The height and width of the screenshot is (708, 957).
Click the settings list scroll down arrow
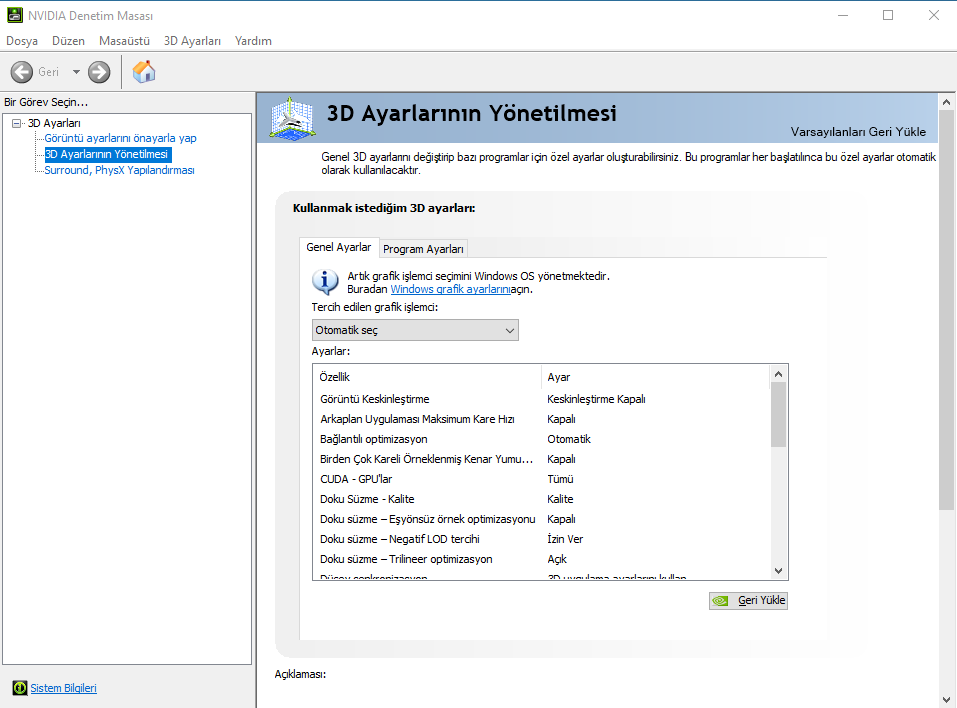tap(778, 571)
